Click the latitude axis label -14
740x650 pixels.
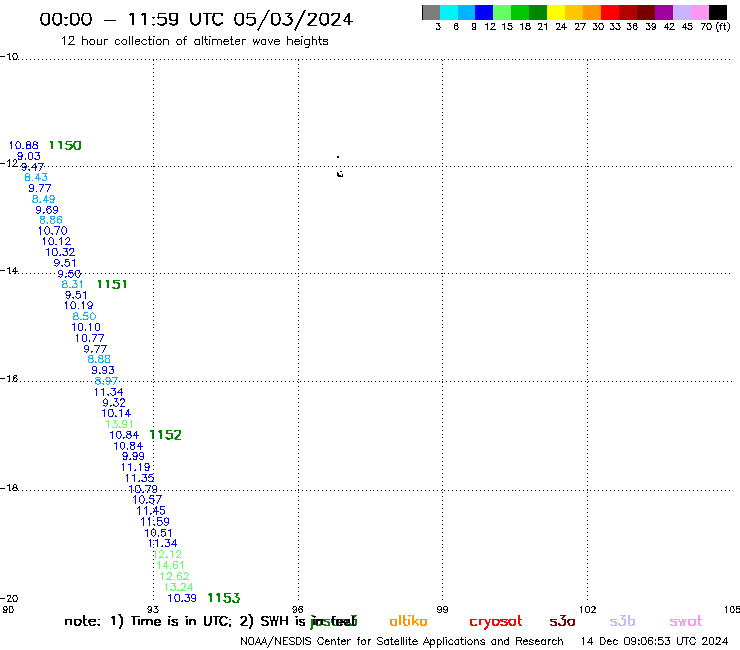9,270
